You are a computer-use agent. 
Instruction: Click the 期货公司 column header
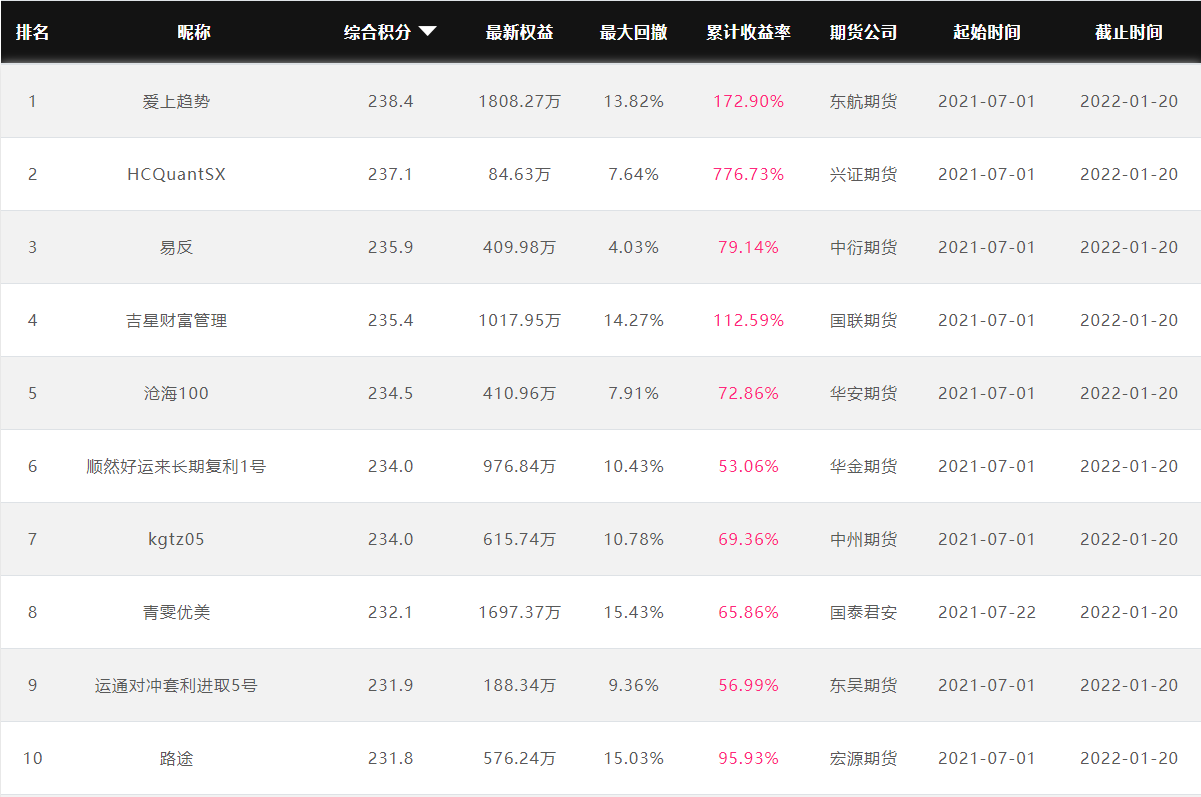(863, 32)
